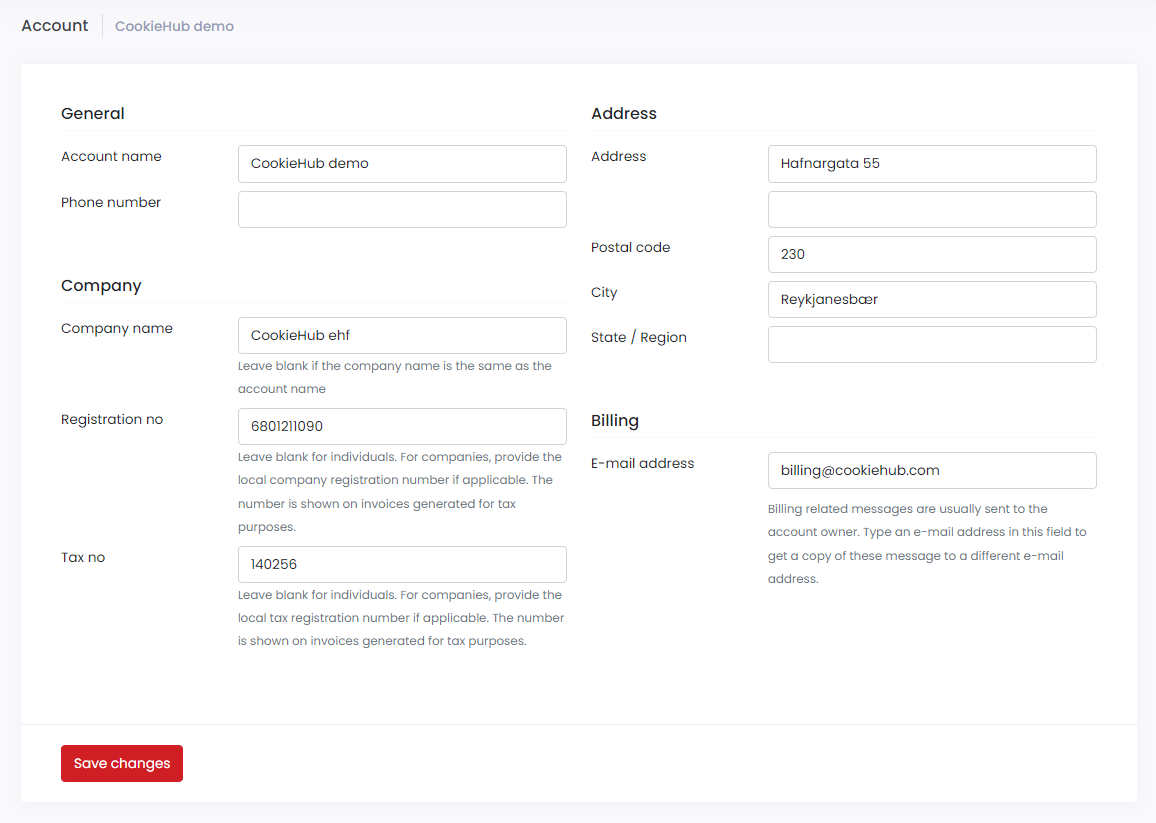Viewport: 1156px width, 823px height.
Task: Select the Company name field containing CookieHub ehf
Action: [402, 335]
